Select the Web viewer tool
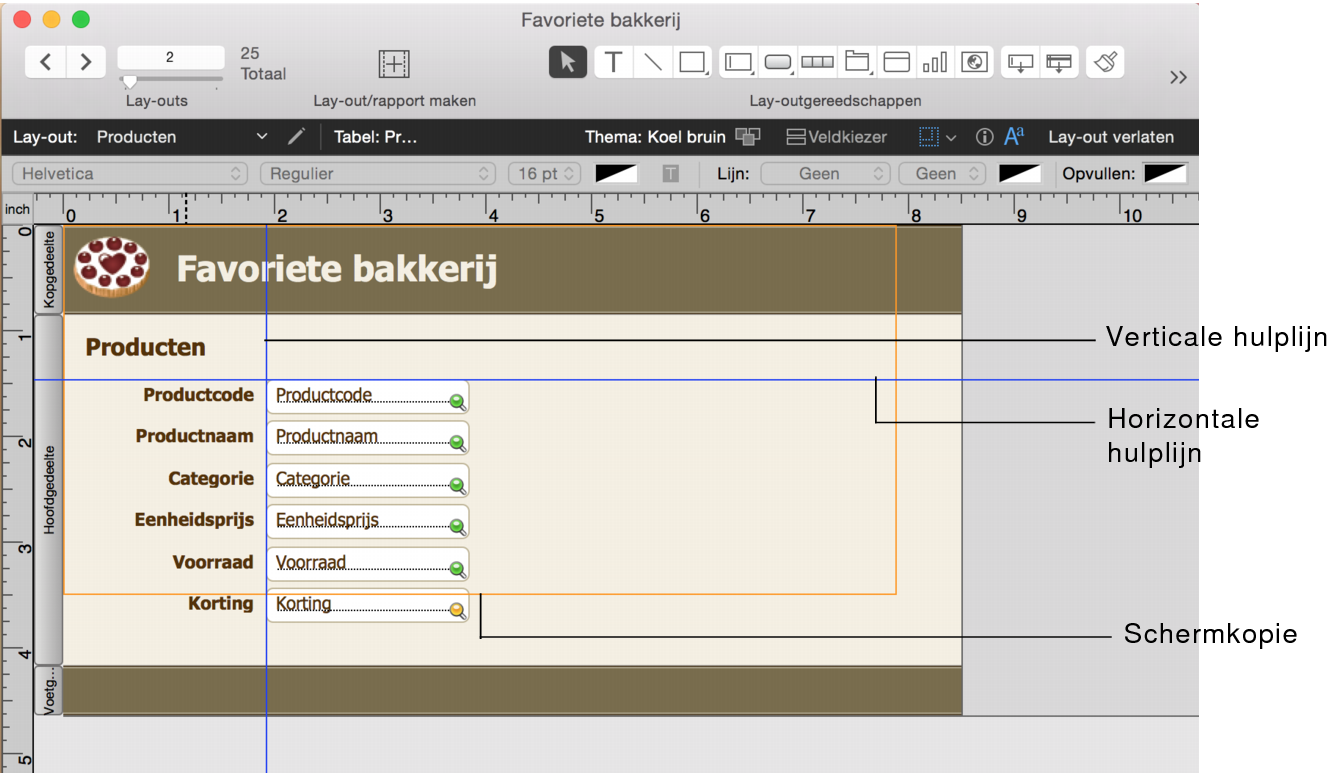Image resolution: width=1340 pixels, height=780 pixels. coord(974,62)
